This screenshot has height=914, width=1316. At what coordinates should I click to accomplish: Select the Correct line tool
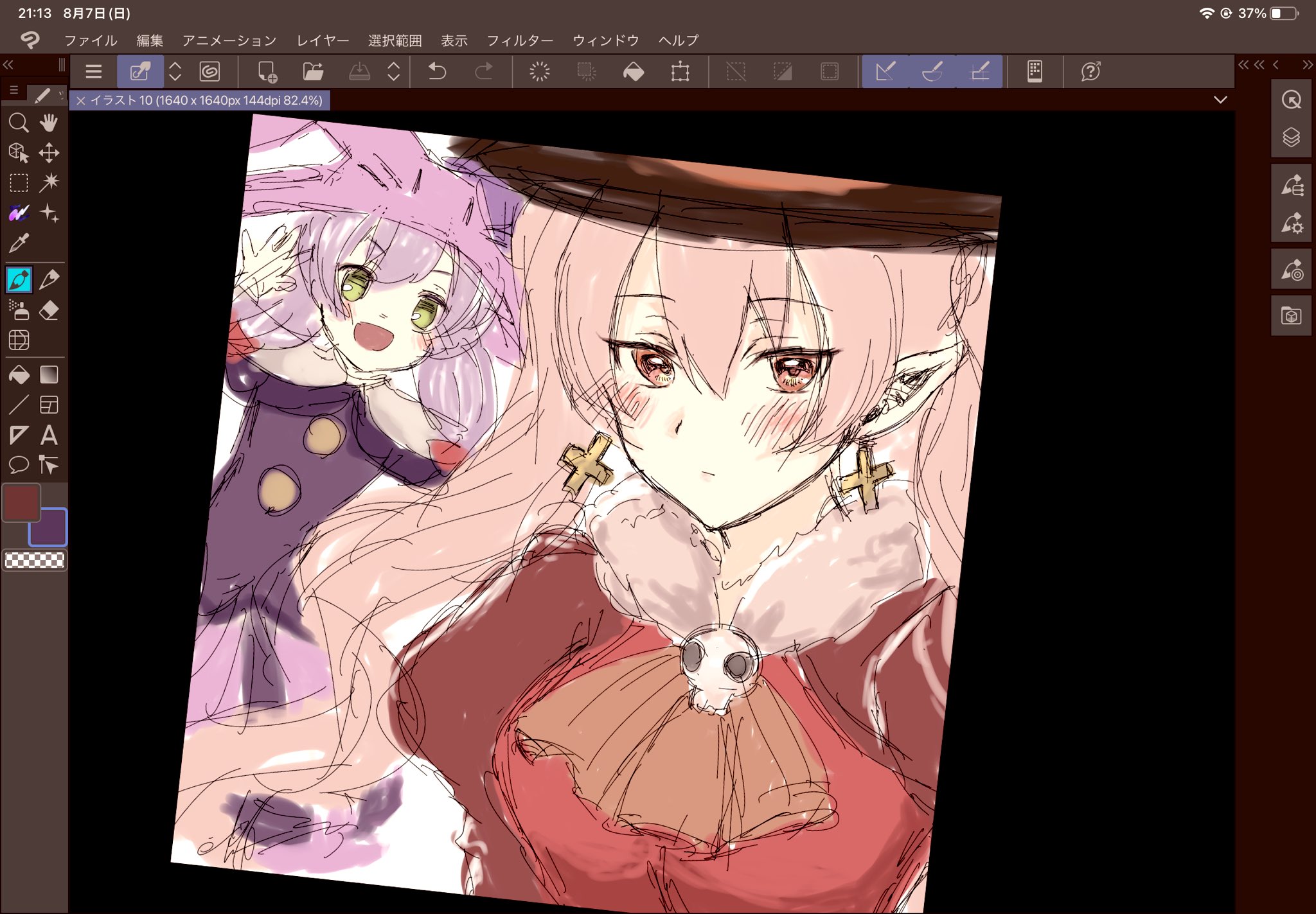(49, 465)
